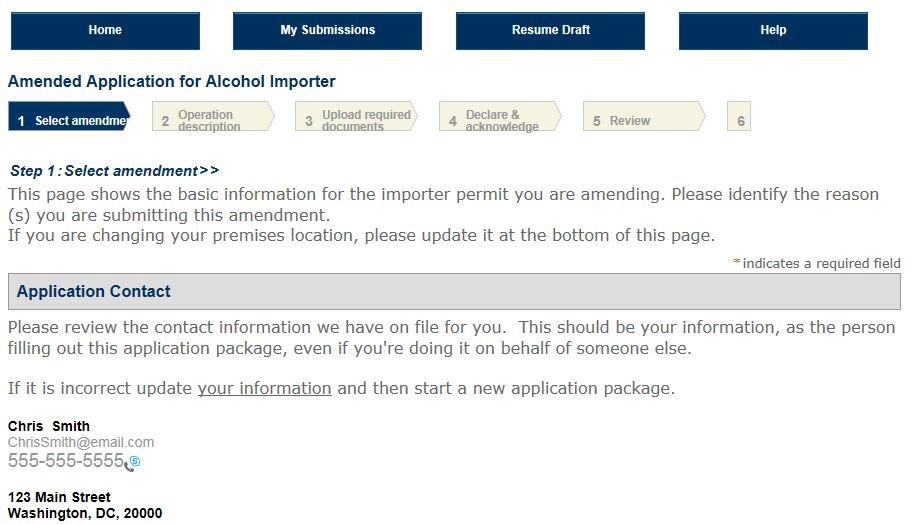The image size is (914, 524).
Task: Click the ChrisSmith@email.com email address
Action: pyautogui.click(x=81, y=442)
